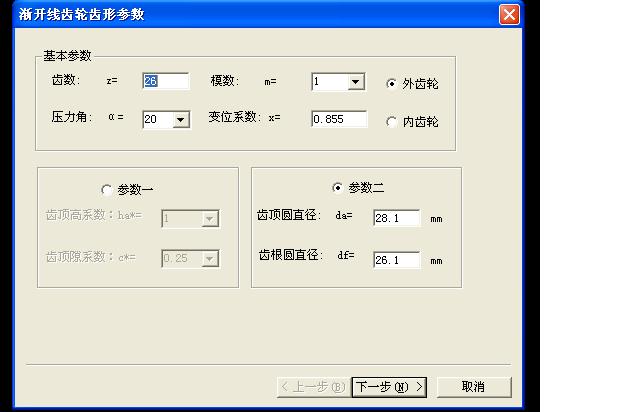
Task: Select the 参数二 radio button
Action: [337, 187]
